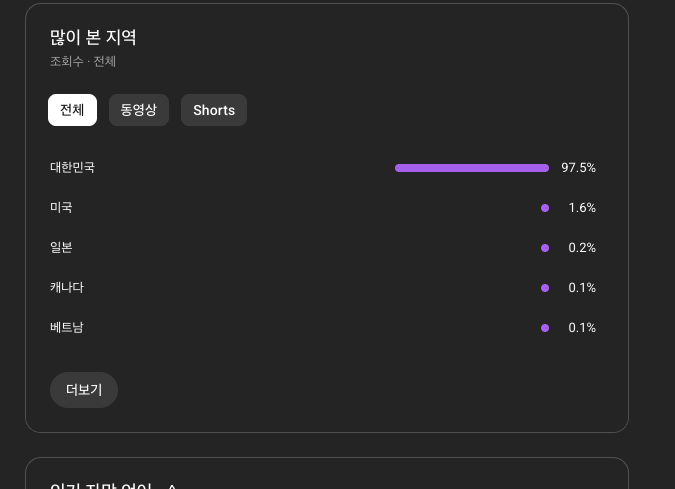Click the 1.6% value
Screen dimensions: 675x489
coord(582,208)
